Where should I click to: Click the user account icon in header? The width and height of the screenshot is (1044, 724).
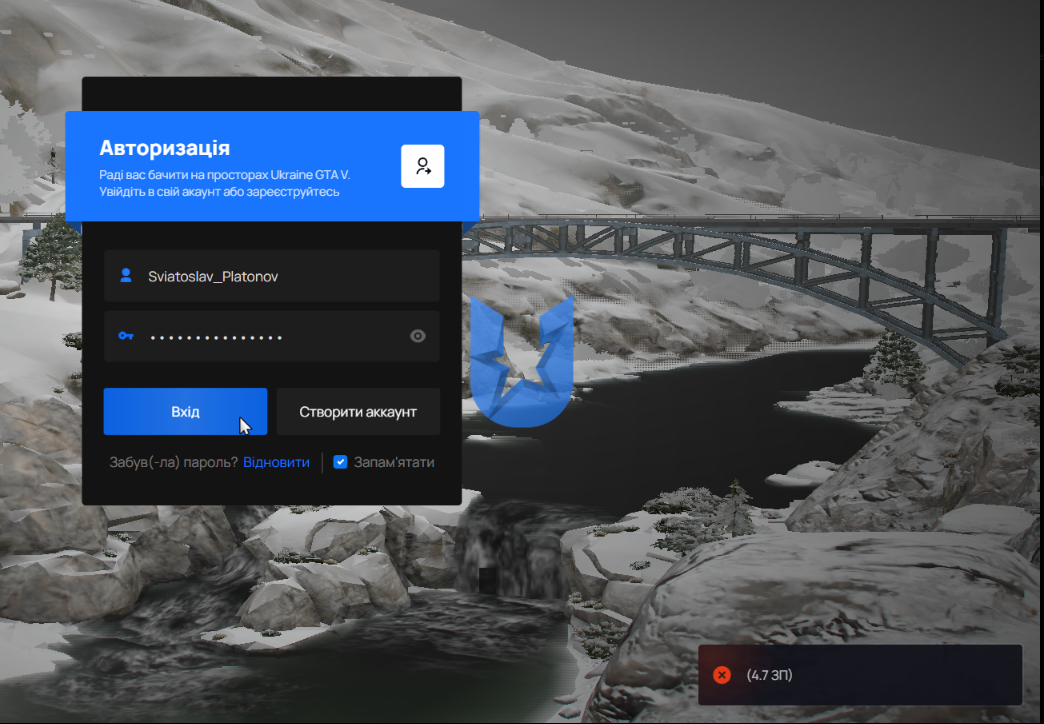click(423, 166)
